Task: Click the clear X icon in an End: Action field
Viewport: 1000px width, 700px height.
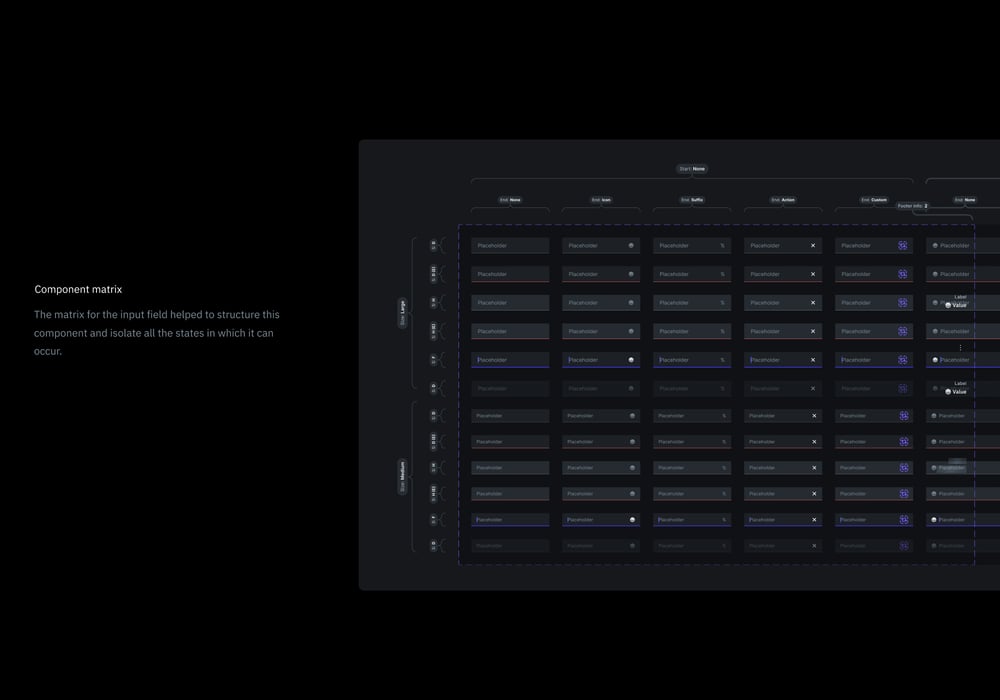Action: click(813, 245)
